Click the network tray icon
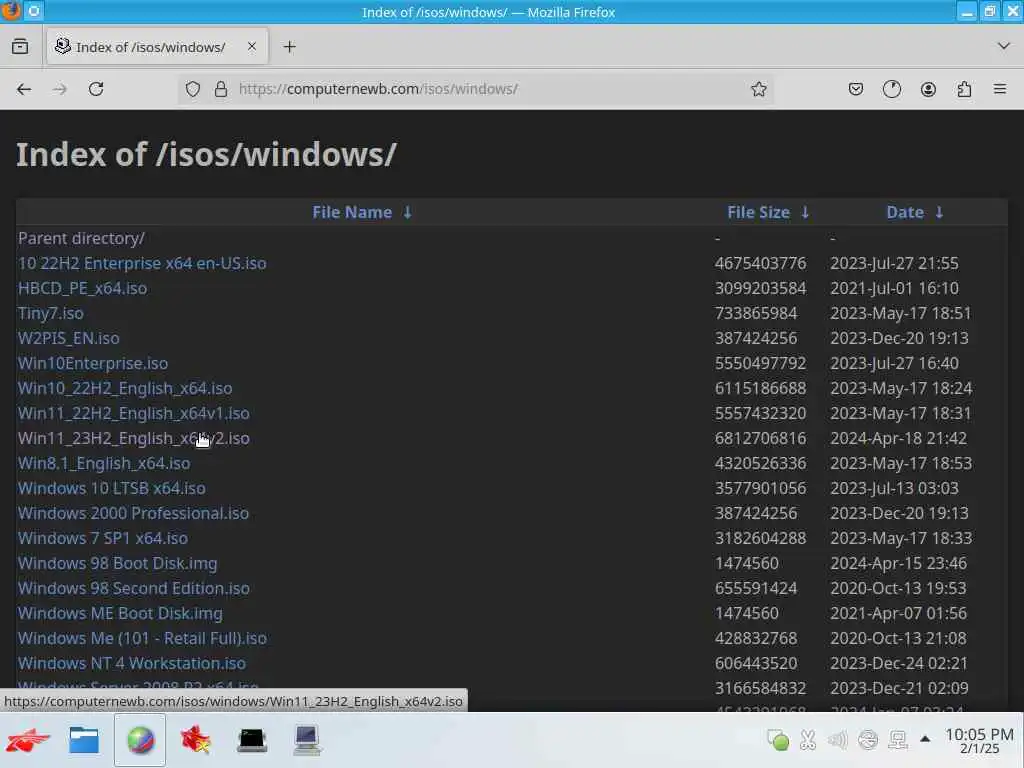Image resolution: width=1024 pixels, height=768 pixels. [898, 739]
